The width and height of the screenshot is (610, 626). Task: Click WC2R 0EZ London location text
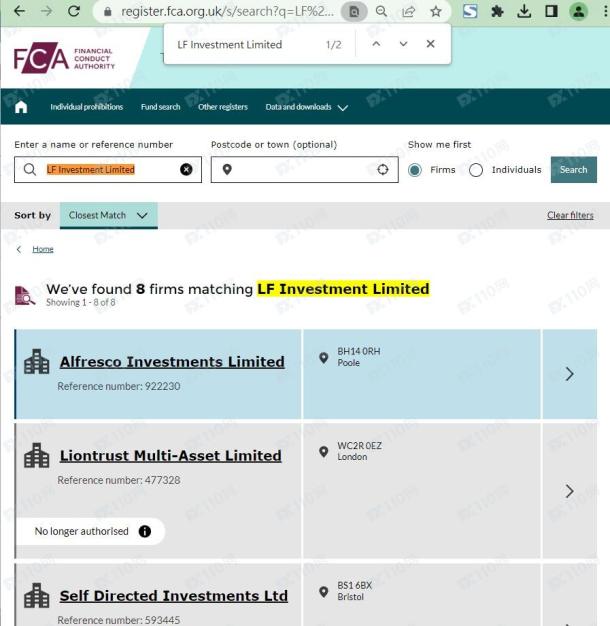point(359,451)
